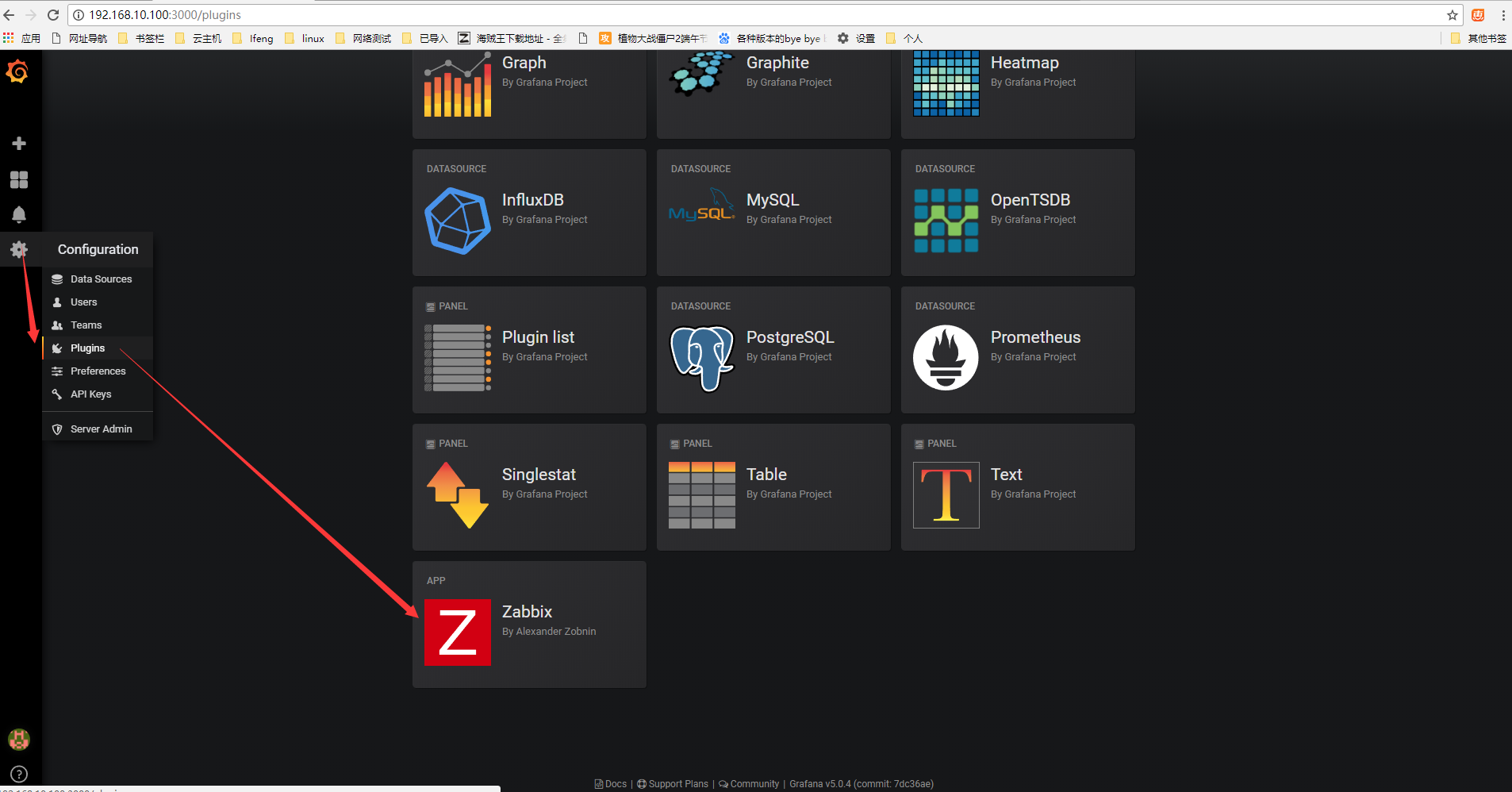
Task: Click 'By Alexander Zobnin' author text
Action: (549, 632)
